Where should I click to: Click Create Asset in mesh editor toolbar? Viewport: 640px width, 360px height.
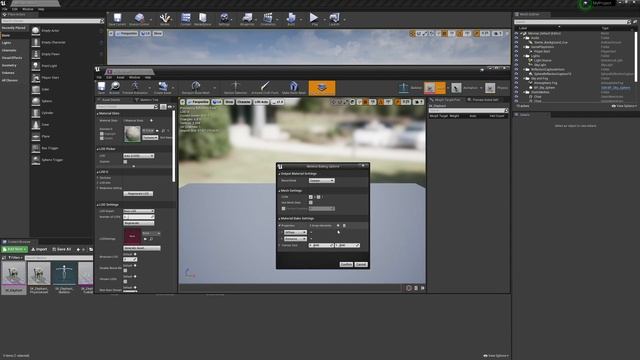pos(163,88)
